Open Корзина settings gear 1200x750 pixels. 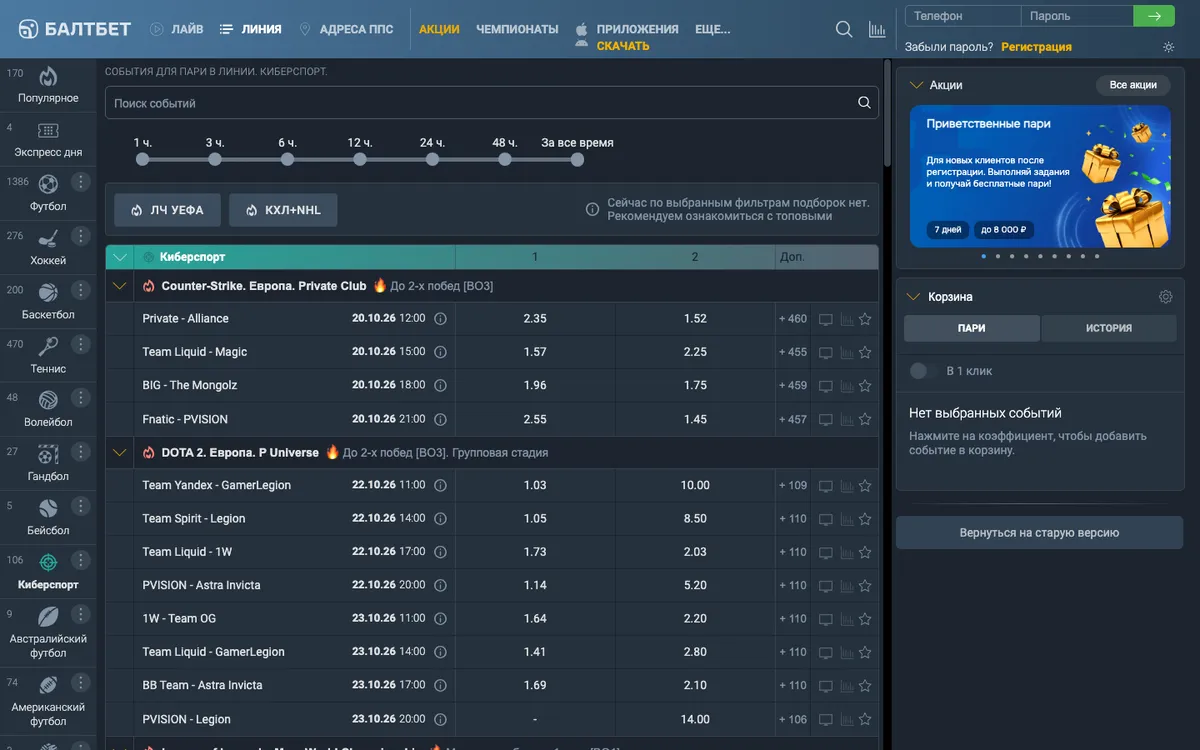[1165, 297]
